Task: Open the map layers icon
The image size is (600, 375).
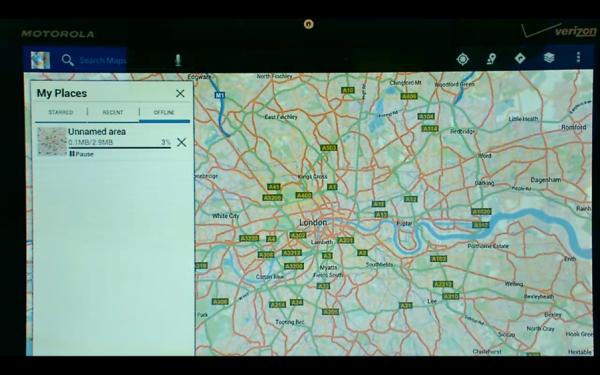Action: point(549,58)
